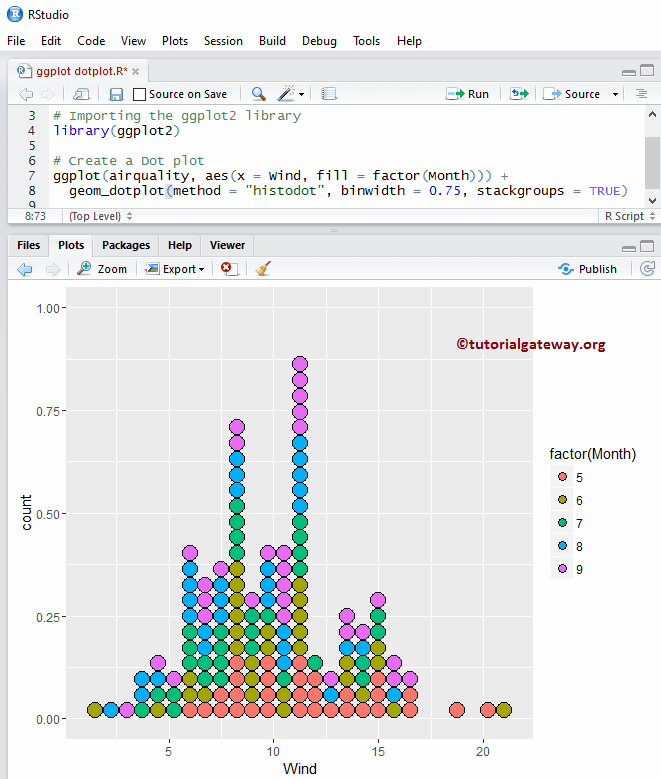Open Find/Replace magnifier in editor
Viewport: 661px width, 779px height.
(258, 94)
